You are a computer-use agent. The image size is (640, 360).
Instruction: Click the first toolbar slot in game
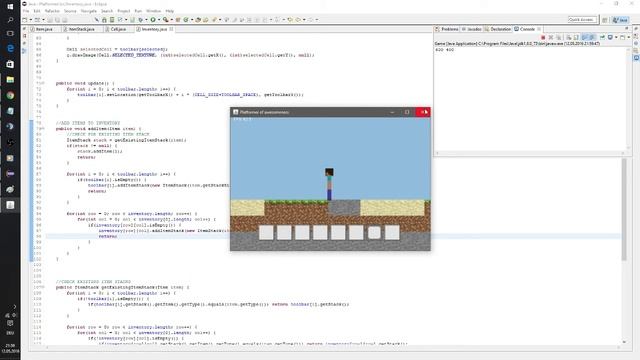tap(266, 233)
